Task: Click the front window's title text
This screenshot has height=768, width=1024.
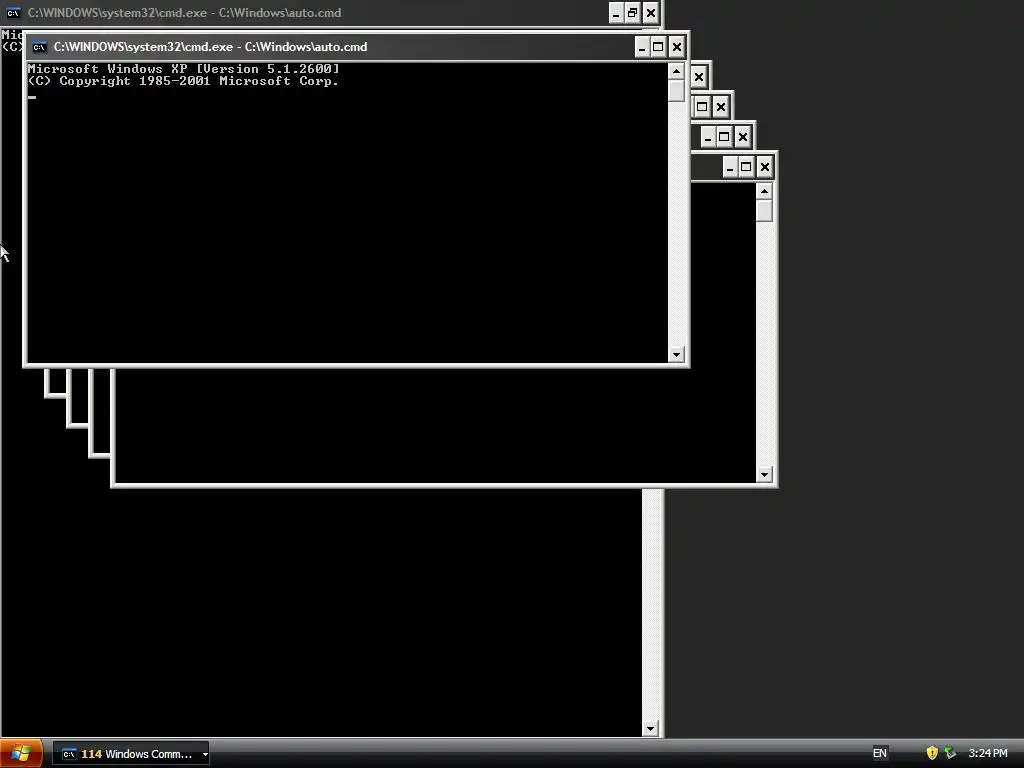Action: [x=210, y=47]
